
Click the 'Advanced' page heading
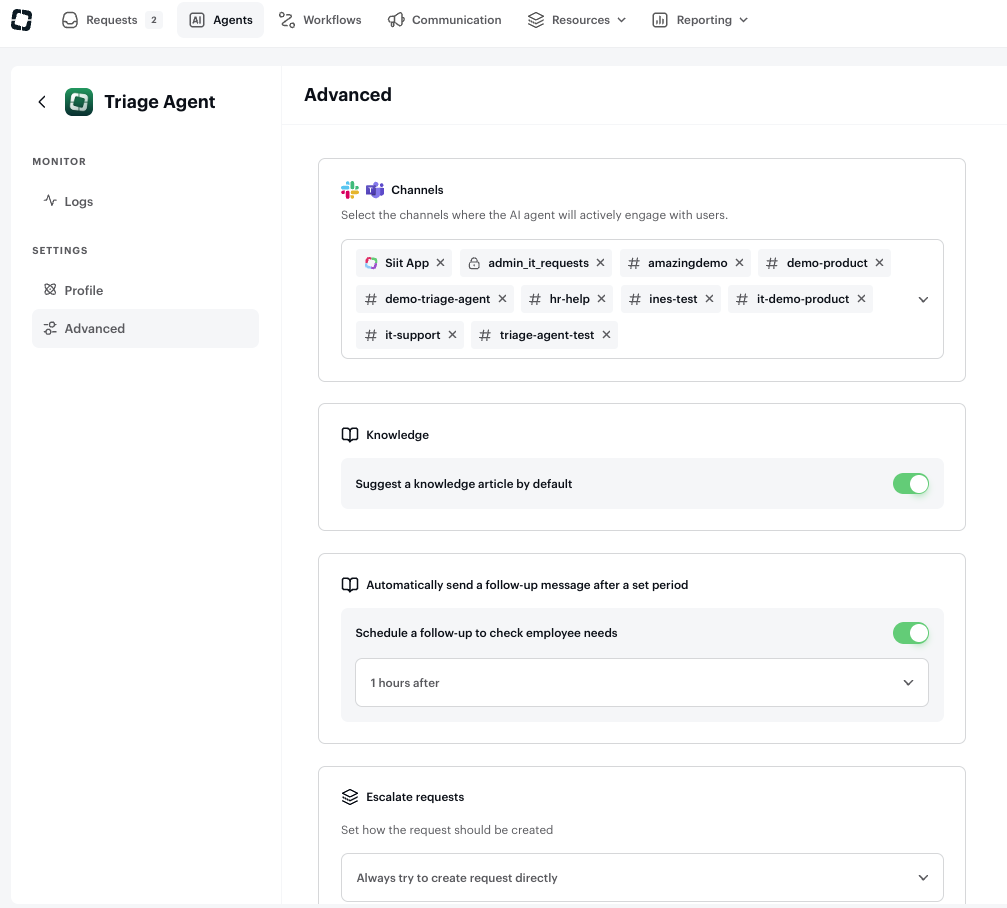347,94
